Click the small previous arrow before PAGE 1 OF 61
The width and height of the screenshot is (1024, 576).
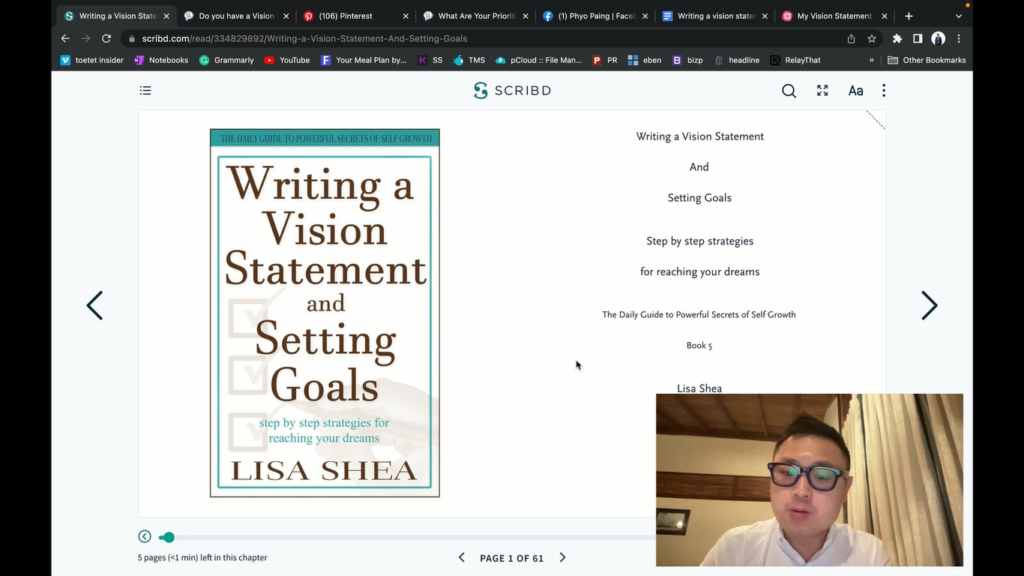pyautogui.click(x=462, y=558)
